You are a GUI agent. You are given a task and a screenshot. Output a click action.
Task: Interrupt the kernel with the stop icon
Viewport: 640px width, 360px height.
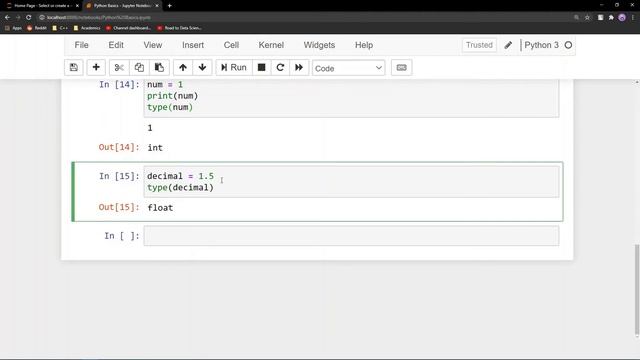pyautogui.click(x=262, y=68)
